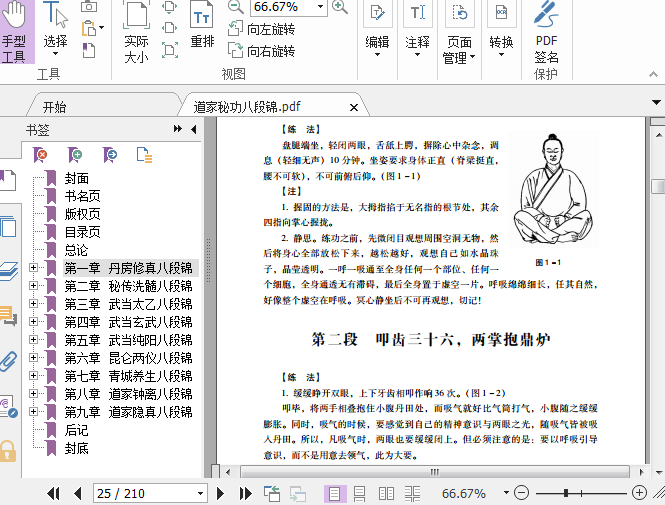665x505 pixels.
Task: Open the 66.67% zoom dropdown in ribbon
Action: pos(321,6)
